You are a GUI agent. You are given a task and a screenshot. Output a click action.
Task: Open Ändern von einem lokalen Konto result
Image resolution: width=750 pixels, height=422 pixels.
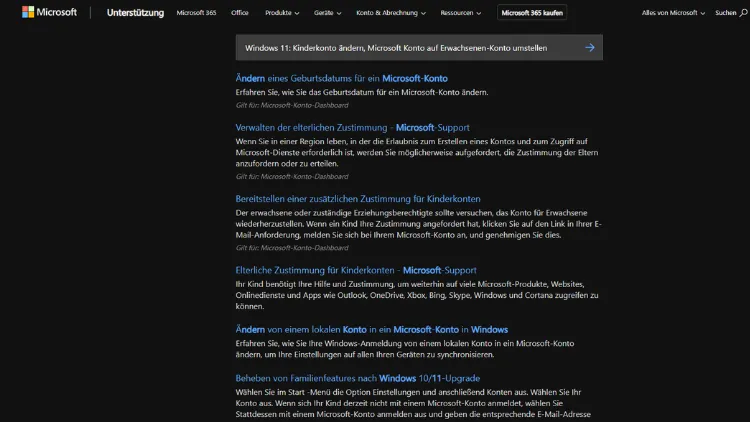(x=372, y=330)
